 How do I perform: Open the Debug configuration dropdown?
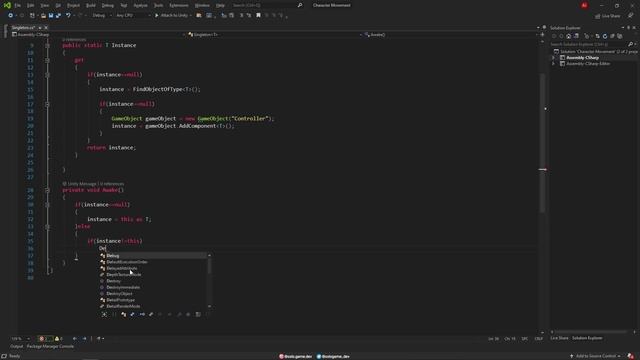click(x=101, y=16)
